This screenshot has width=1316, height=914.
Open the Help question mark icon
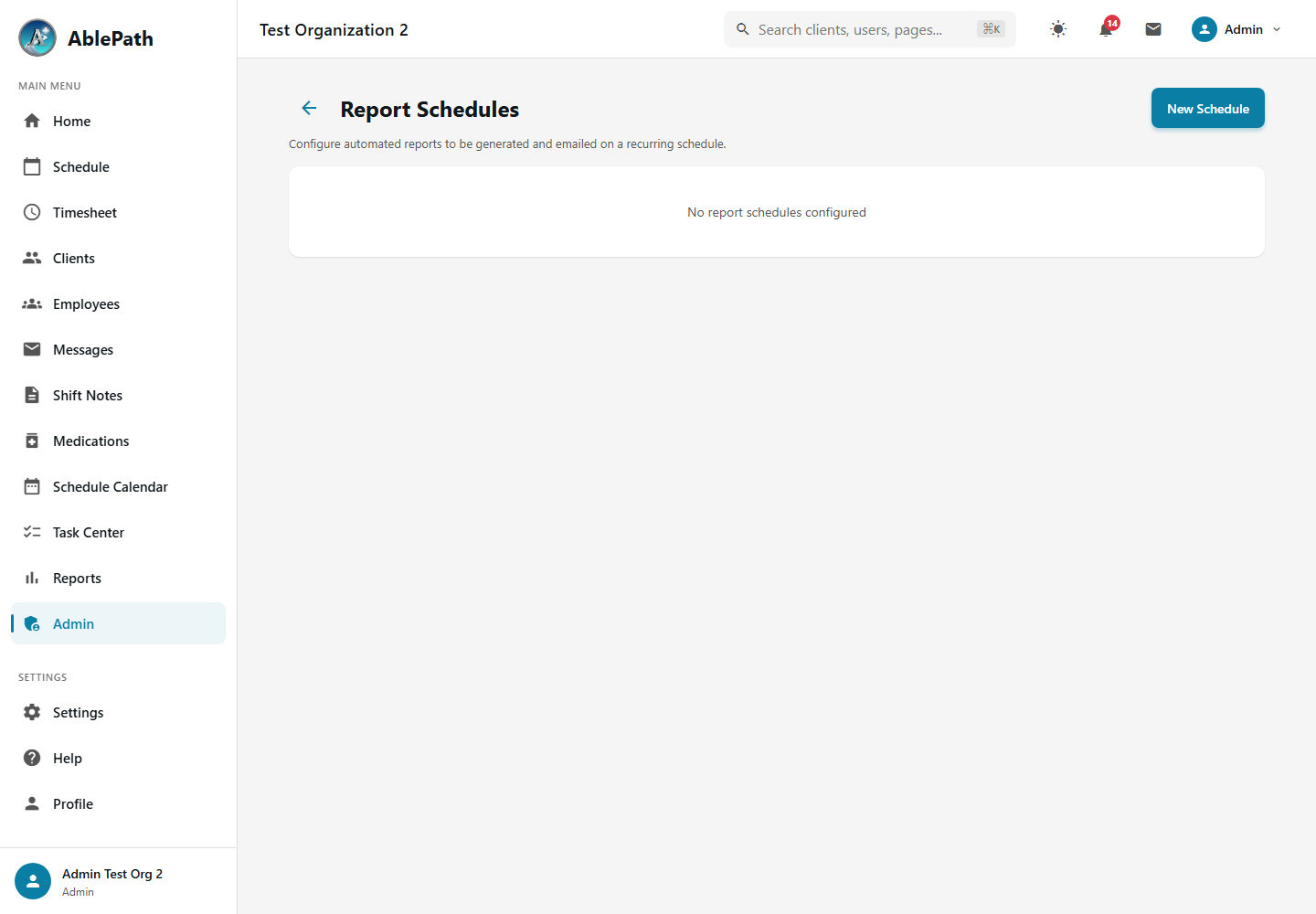32,758
